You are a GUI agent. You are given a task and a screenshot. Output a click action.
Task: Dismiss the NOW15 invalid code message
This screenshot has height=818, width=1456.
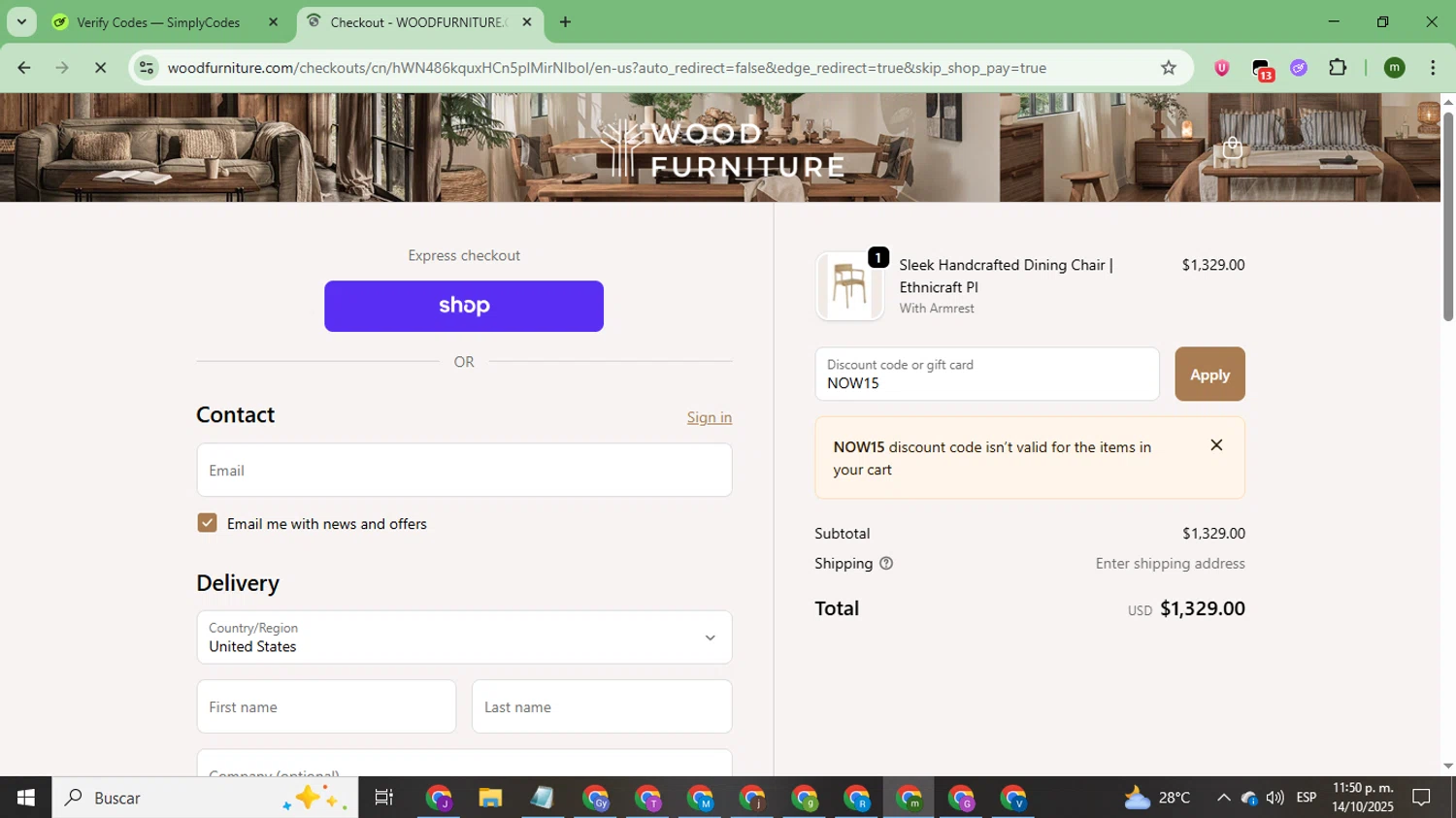[x=1216, y=445]
